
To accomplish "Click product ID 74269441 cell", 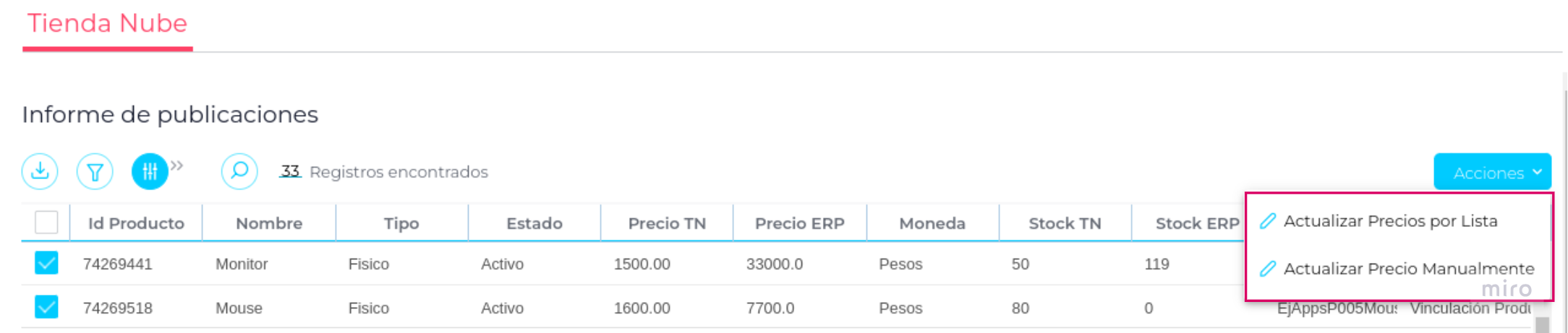I will [x=118, y=264].
